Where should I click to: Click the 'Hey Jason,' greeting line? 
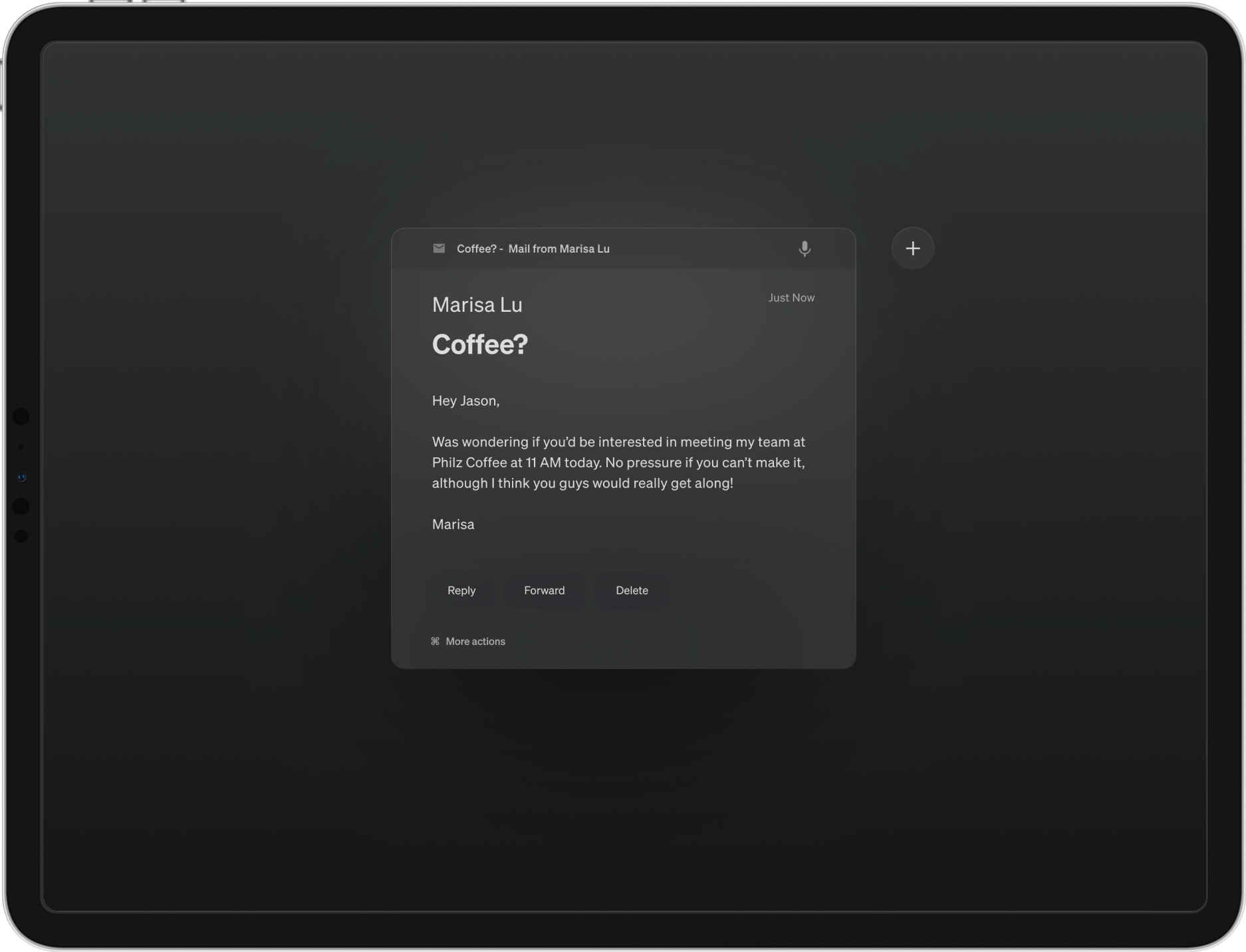pos(465,401)
